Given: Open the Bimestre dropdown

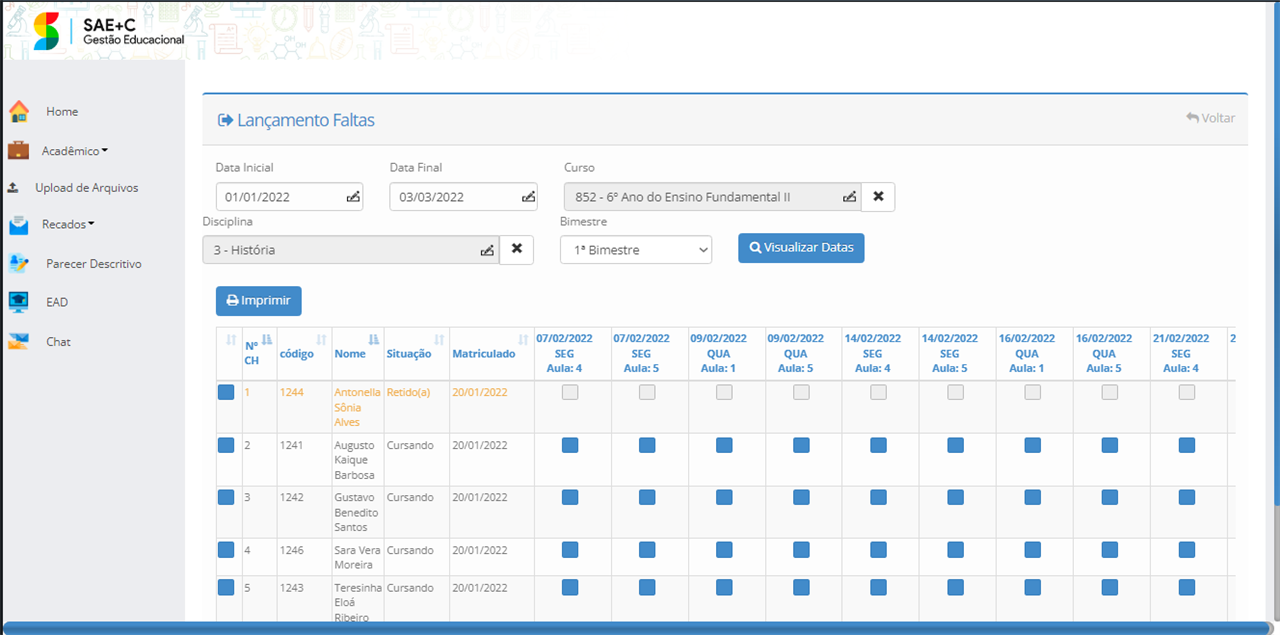Looking at the screenshot, I should (636, 250).
